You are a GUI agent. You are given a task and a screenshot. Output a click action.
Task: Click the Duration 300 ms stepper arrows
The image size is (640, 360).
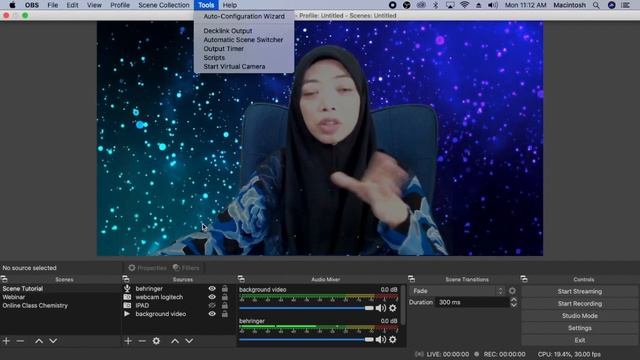coord(514,302)
